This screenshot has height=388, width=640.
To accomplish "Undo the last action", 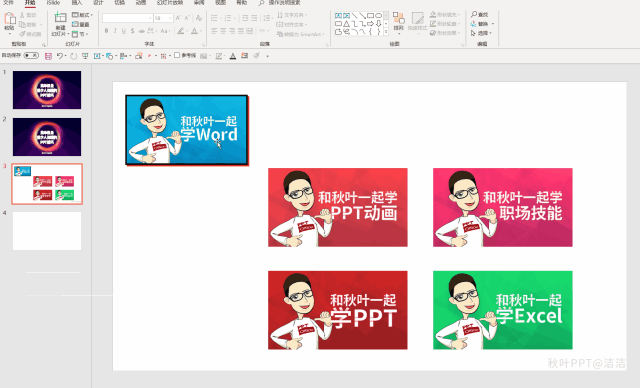I will click(60, 56).
